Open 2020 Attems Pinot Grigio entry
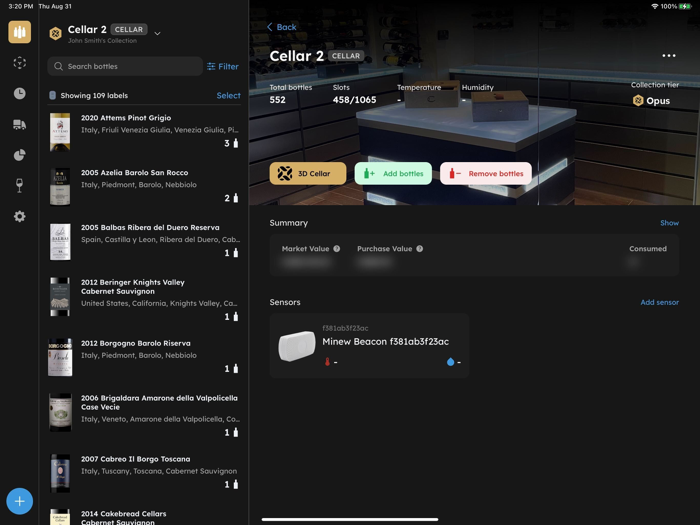 pyautogui.click(x=144, y=132)
